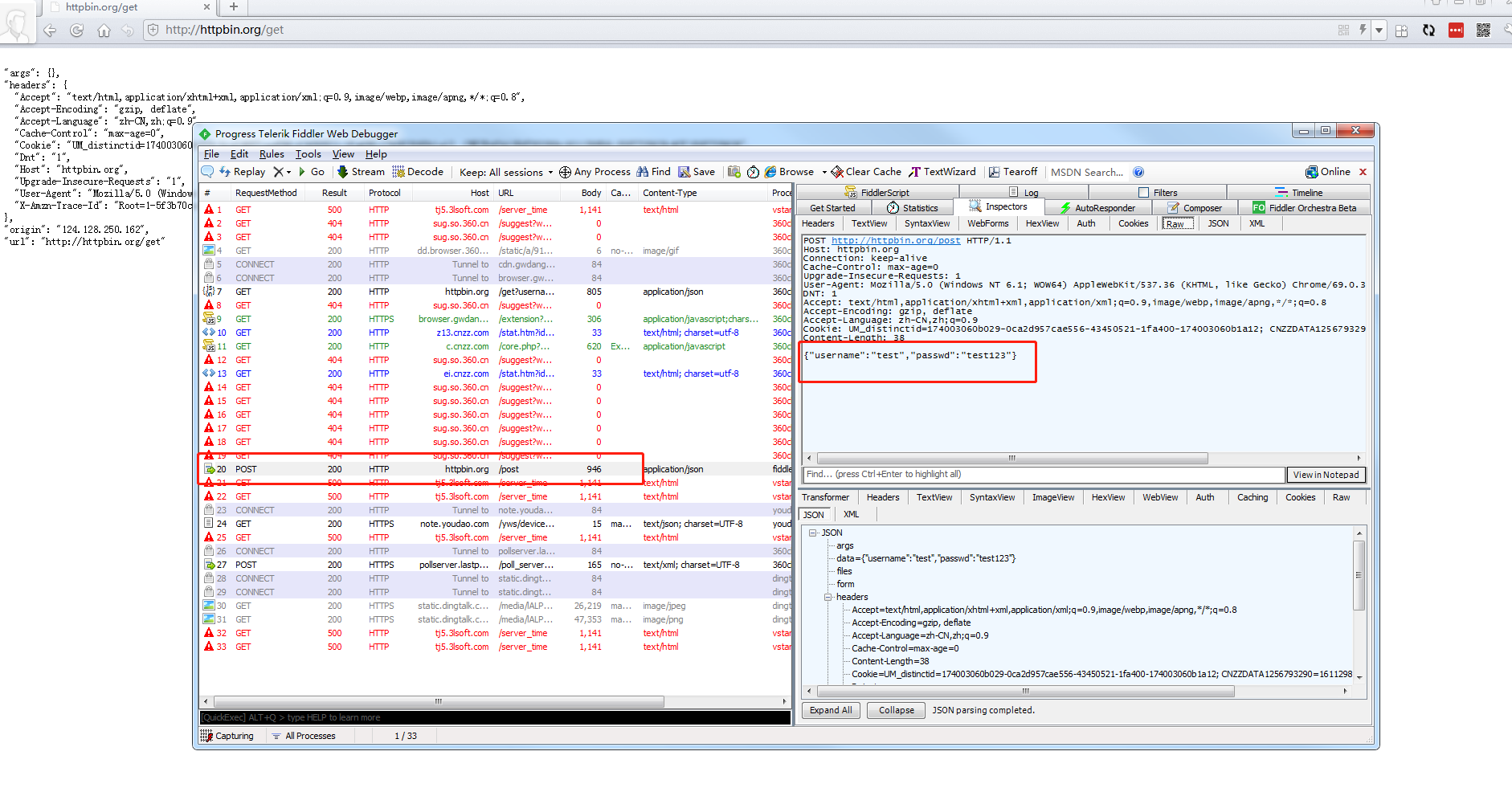Viewport: 1512px width, 788px height.
Task: Select session 20 POST httpbin.org /post
Action: coord(496,469)
